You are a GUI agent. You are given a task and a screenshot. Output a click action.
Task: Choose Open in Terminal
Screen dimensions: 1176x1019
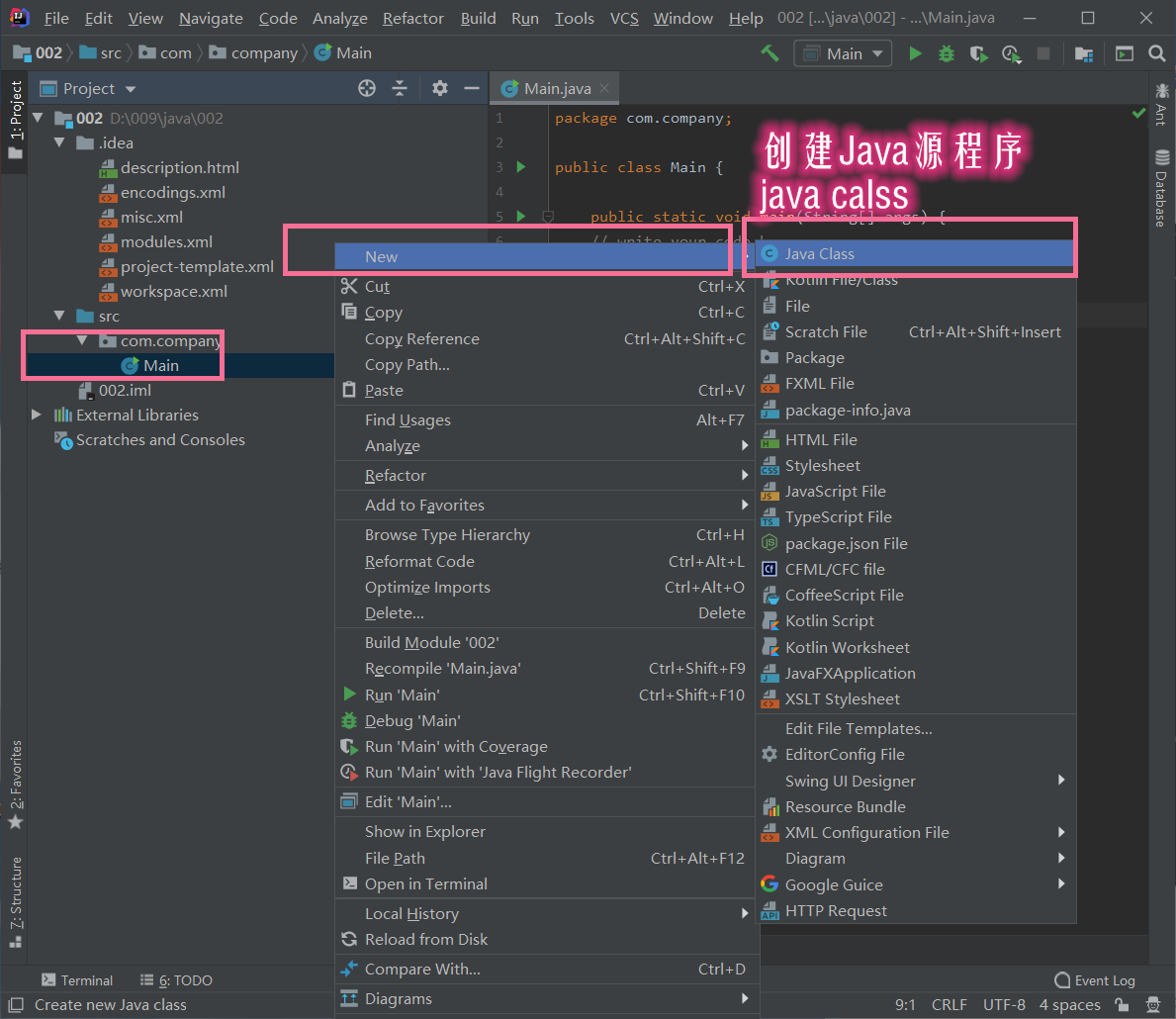pyautogui.click(x=544, y=883)
